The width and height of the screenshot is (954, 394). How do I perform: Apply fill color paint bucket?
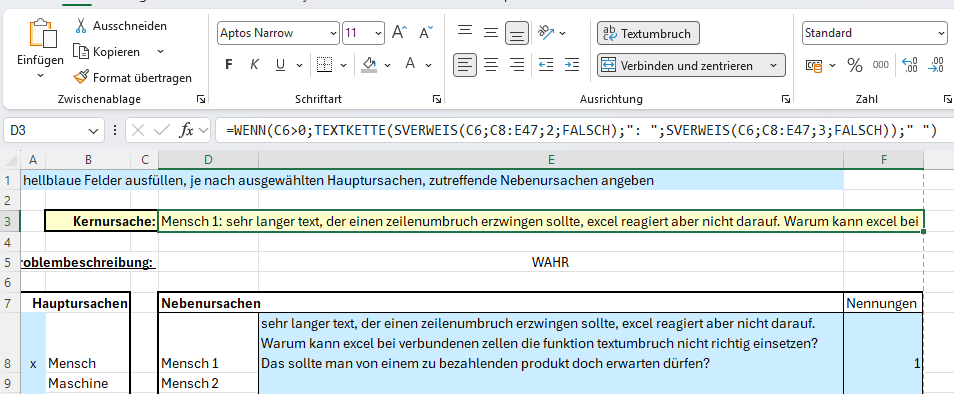pos(369,64)
